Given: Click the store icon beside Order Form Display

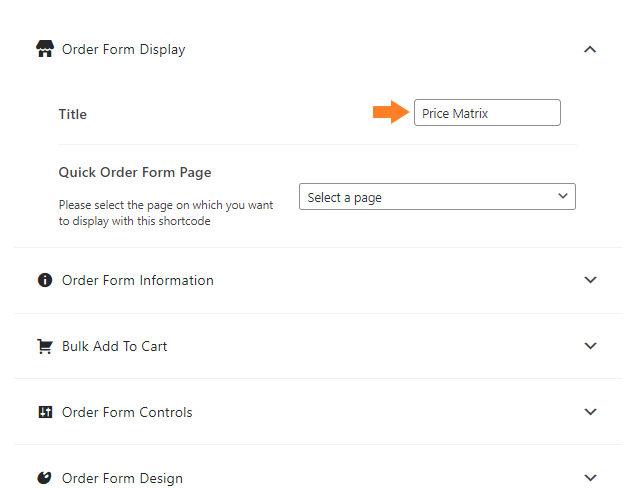Looking at the screenshot, I should [45, 49].
